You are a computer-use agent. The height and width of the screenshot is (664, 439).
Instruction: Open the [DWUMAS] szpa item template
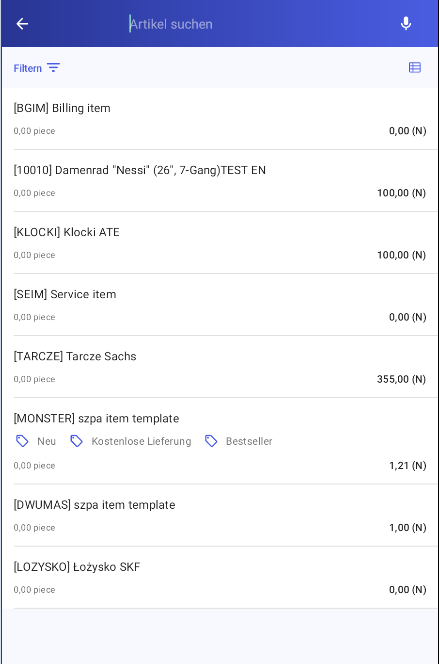tap(219, 516)
